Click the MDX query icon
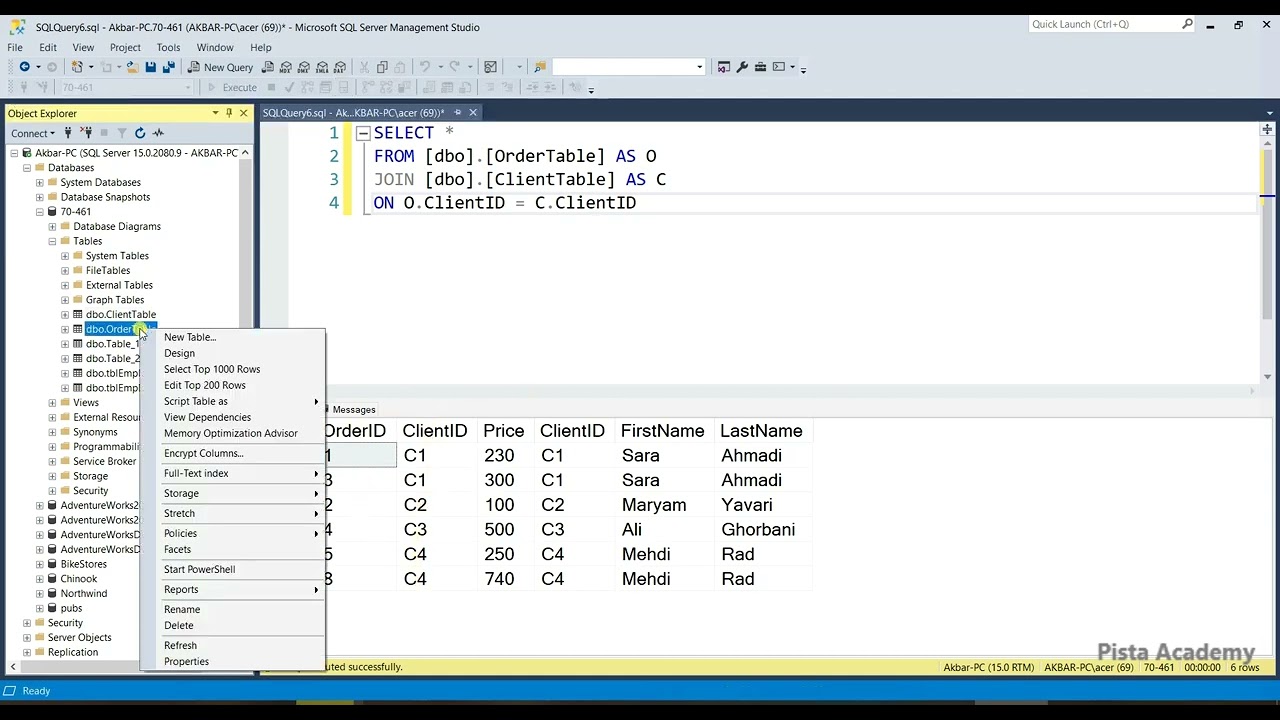Viewport: 1280px width, 720px height. tap(286, 67)
